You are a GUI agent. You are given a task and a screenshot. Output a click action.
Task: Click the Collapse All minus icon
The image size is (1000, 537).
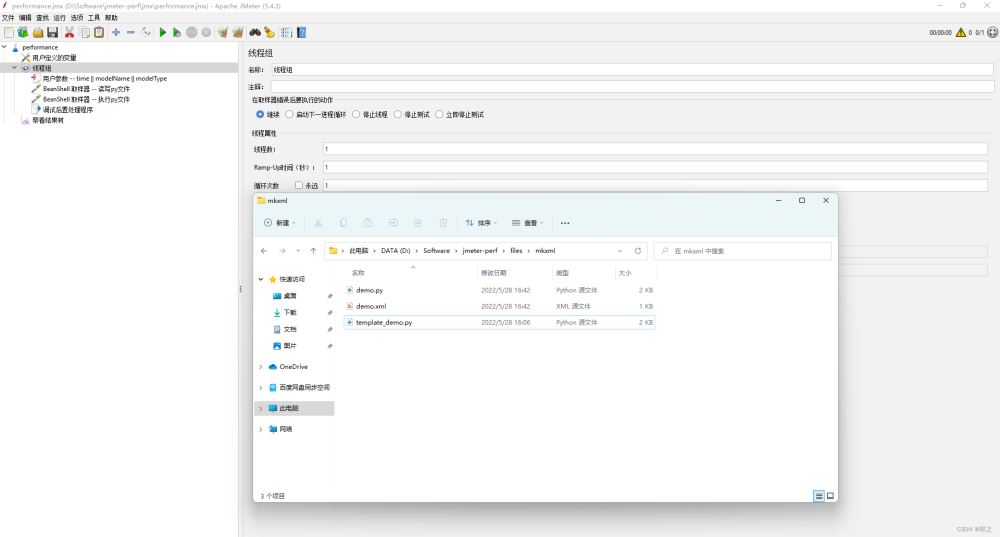click(131, 33)
